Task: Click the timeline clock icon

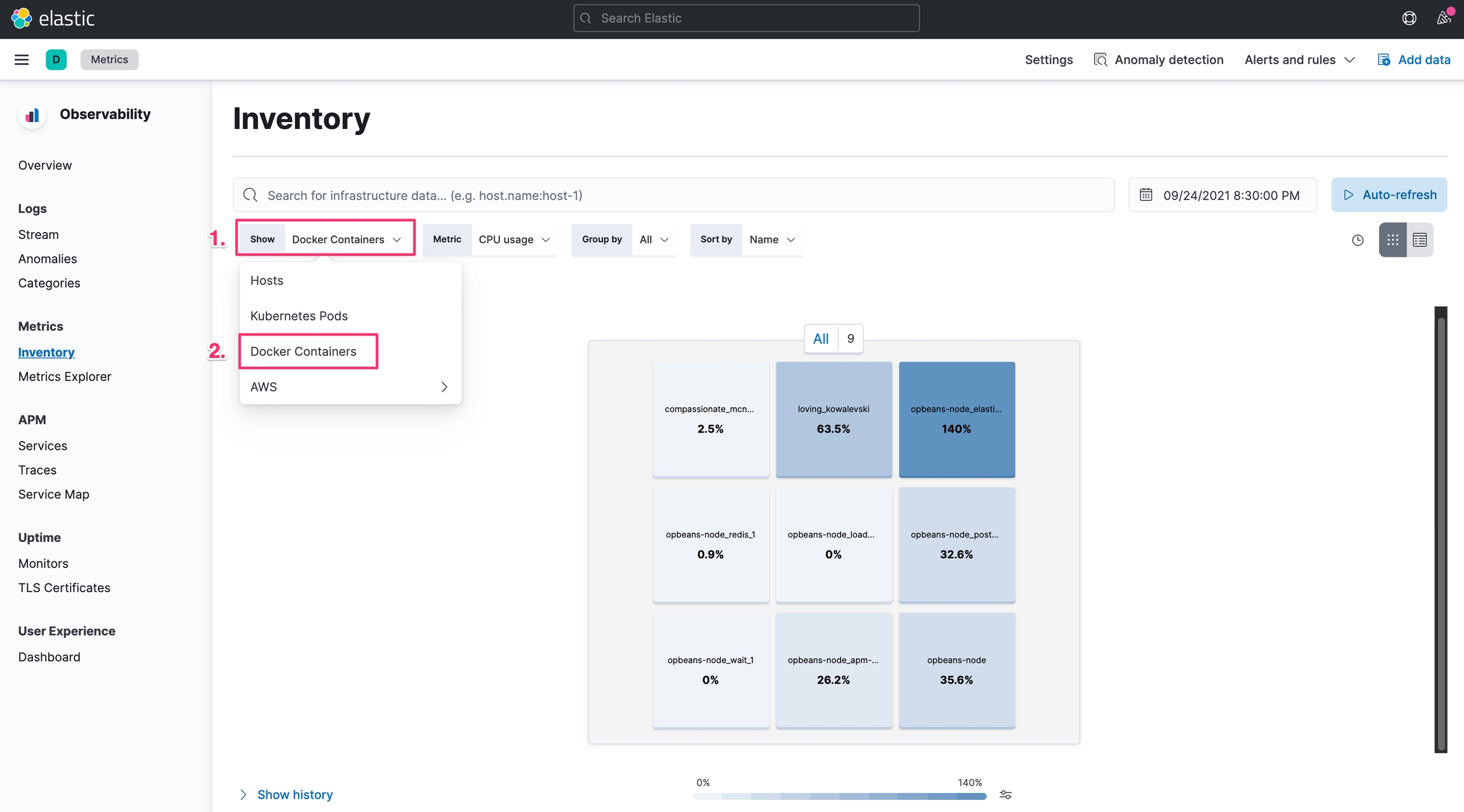Action: point(1357,240)
